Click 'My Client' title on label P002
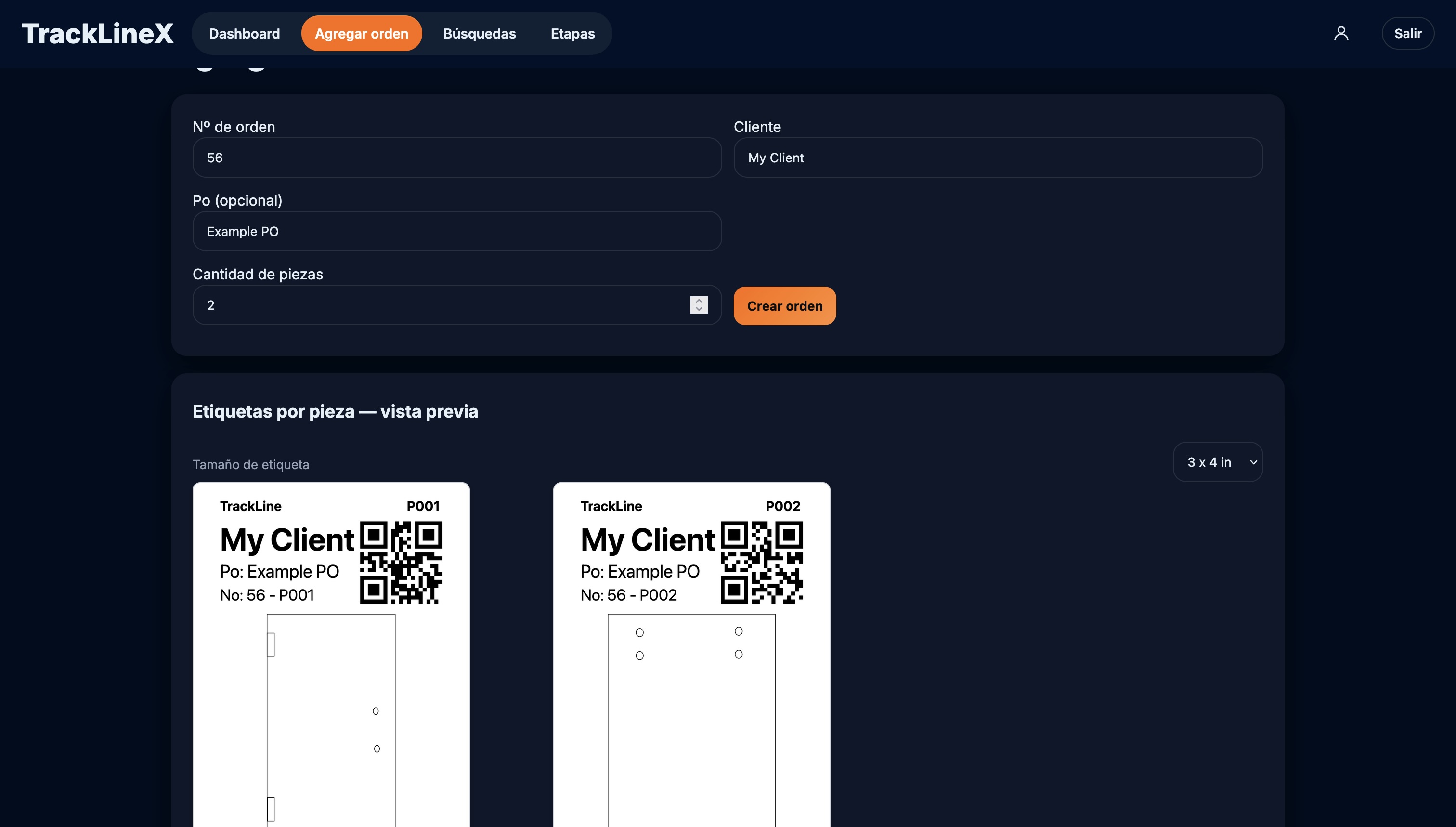Screen dimensions: 1456x827 647,539
